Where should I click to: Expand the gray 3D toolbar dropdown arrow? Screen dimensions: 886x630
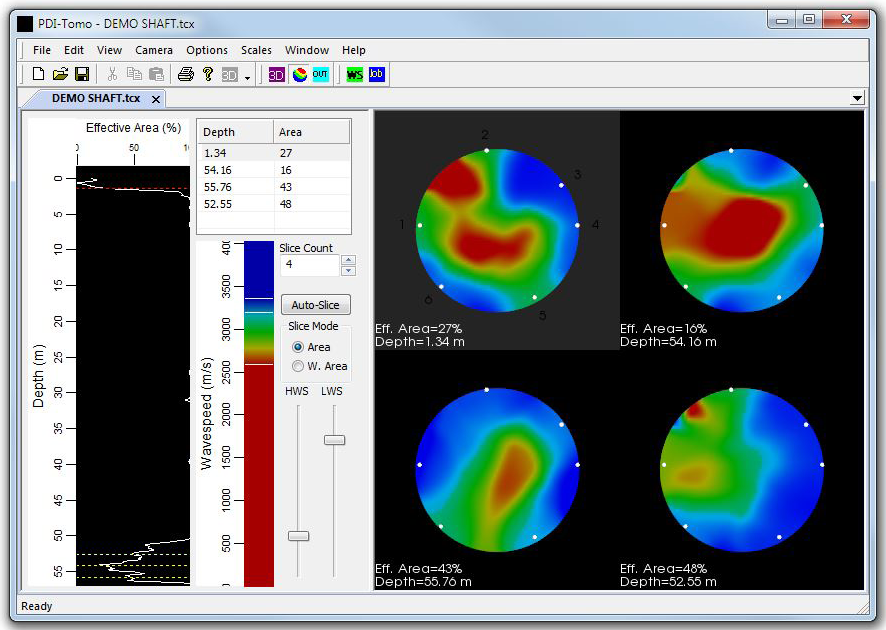coord(247,76)
